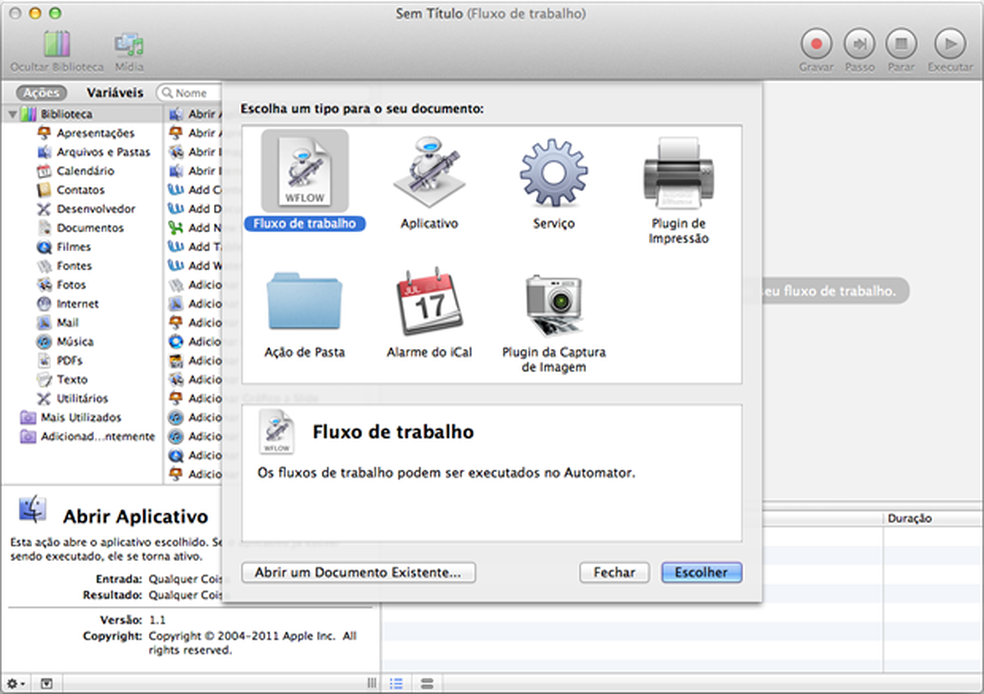Switch to the Ações tab

41,93
